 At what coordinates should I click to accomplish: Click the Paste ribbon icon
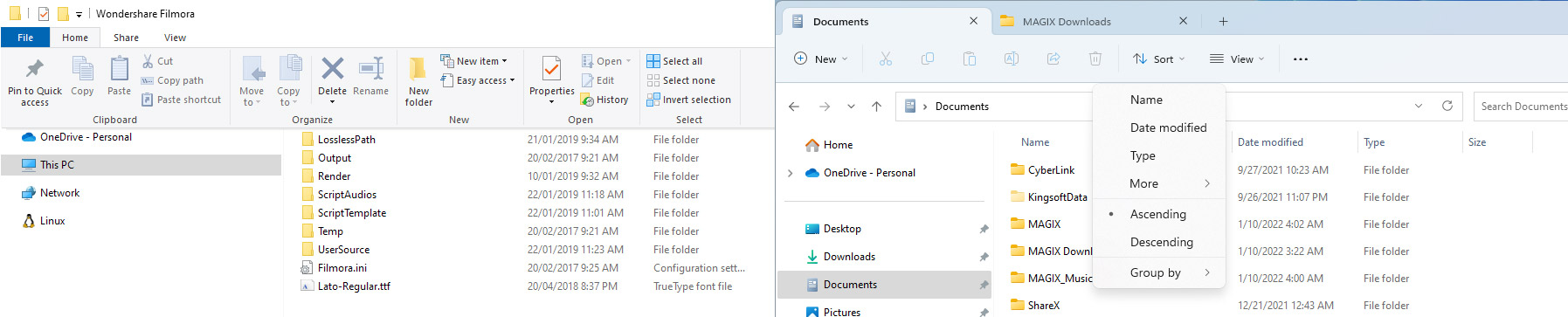pos(119,75)
